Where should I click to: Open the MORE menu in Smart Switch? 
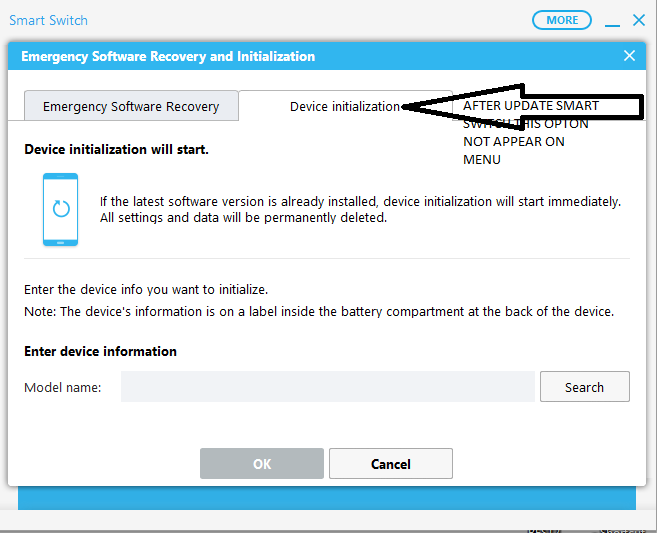pos(562,20)
